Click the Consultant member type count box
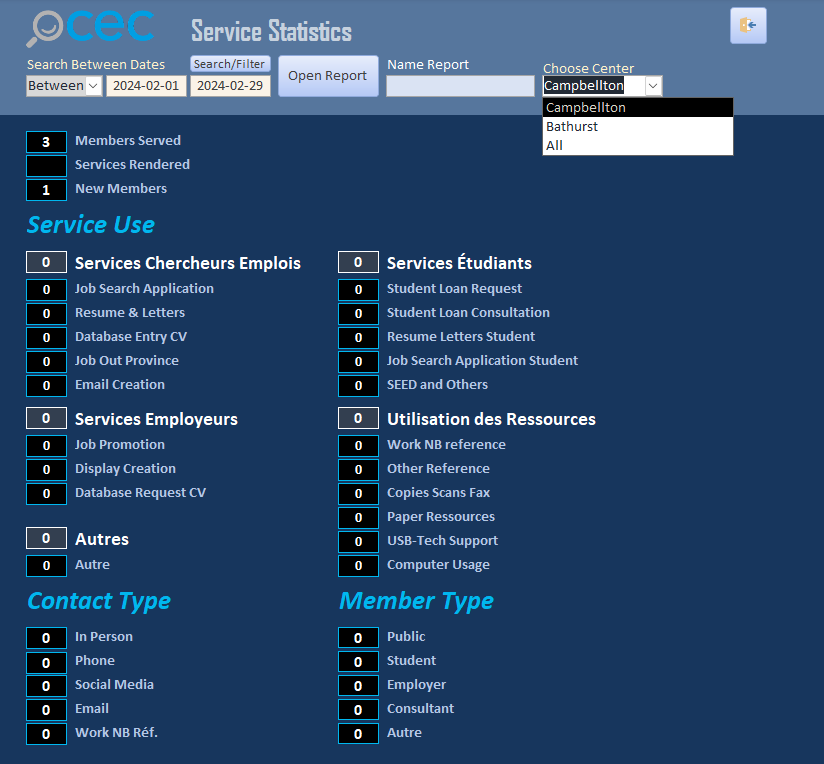Image resolution: width=824 pixels, height=764 pixels. click(x=358, y=710)
